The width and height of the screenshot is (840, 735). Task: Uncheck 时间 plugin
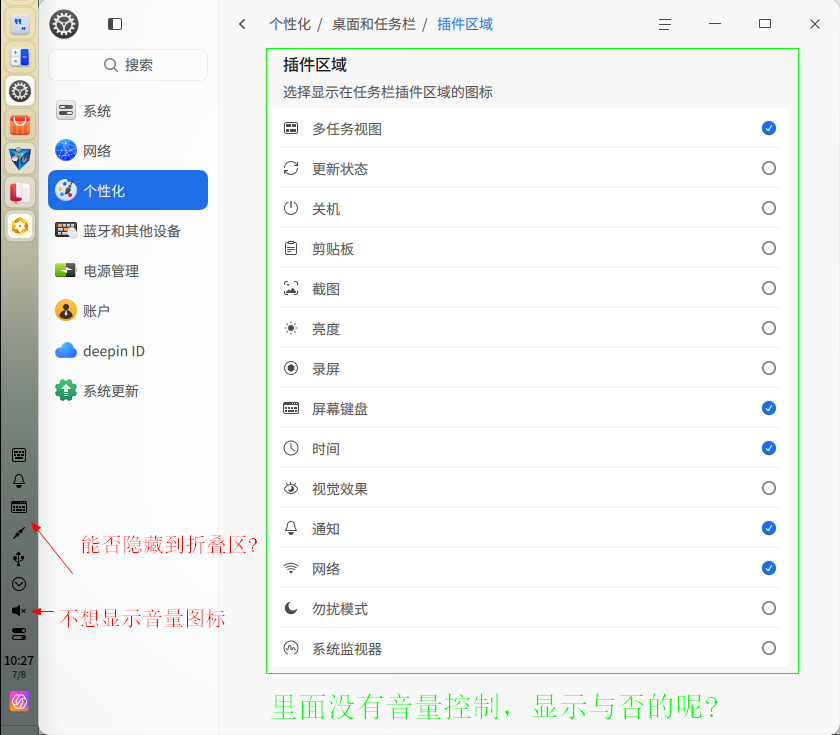(x=769, y=448)
